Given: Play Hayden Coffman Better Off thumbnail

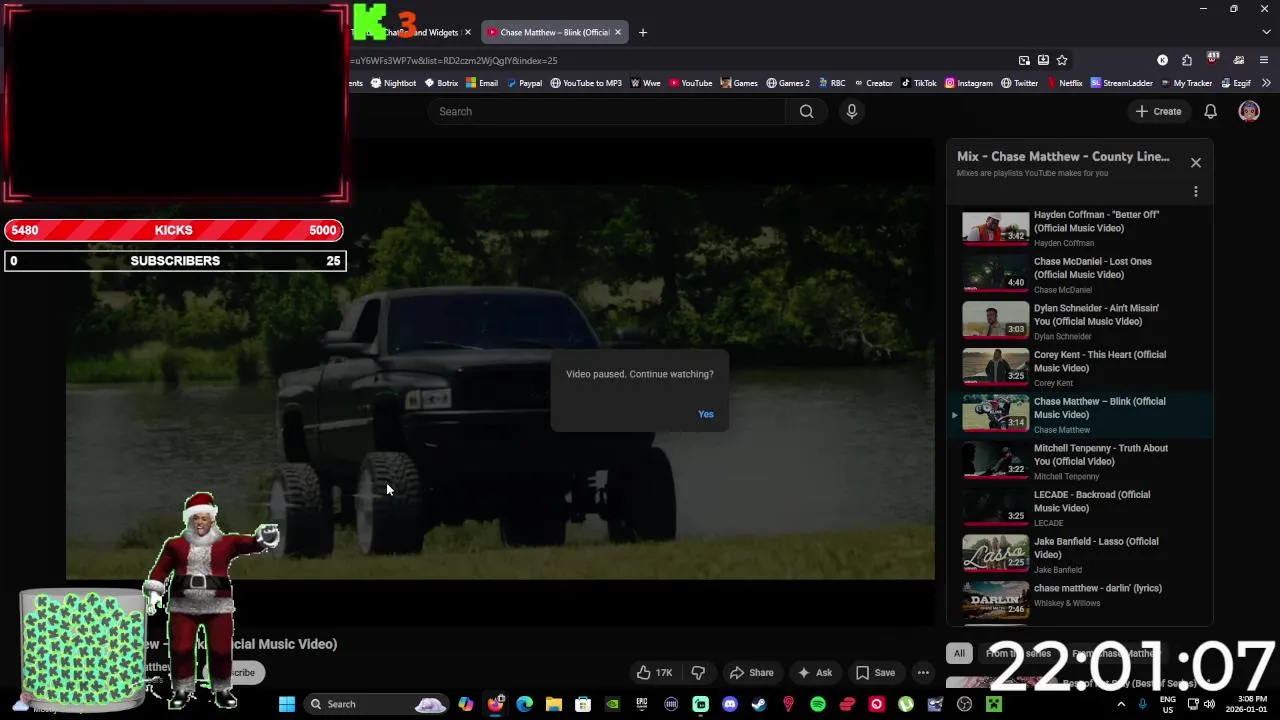Looking at the screenshot, I should [995, 228].
